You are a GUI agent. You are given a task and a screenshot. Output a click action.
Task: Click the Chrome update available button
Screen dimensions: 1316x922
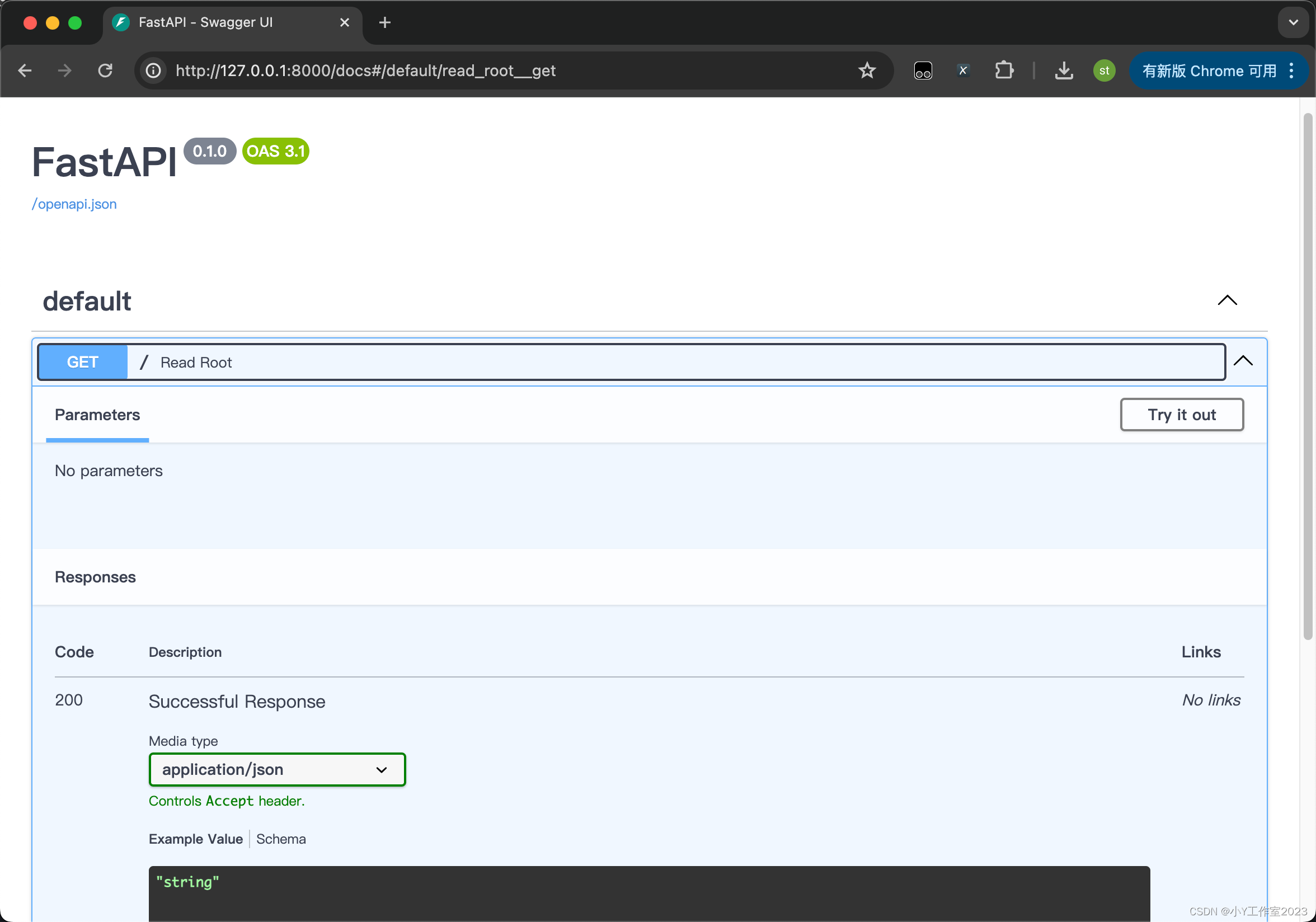pyautogui.click(x=1208, y=70)
